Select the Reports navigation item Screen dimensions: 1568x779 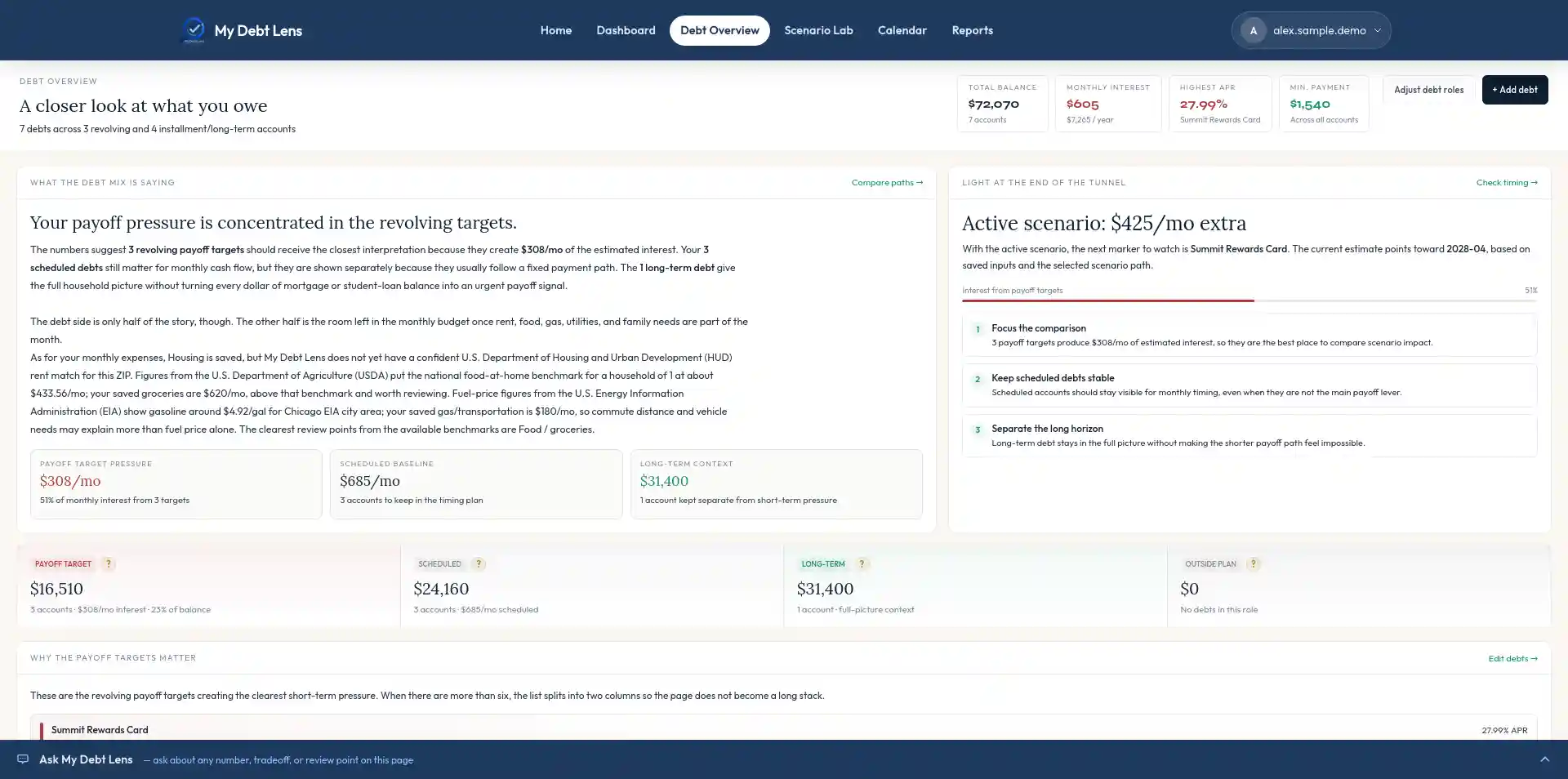(972, 30)
